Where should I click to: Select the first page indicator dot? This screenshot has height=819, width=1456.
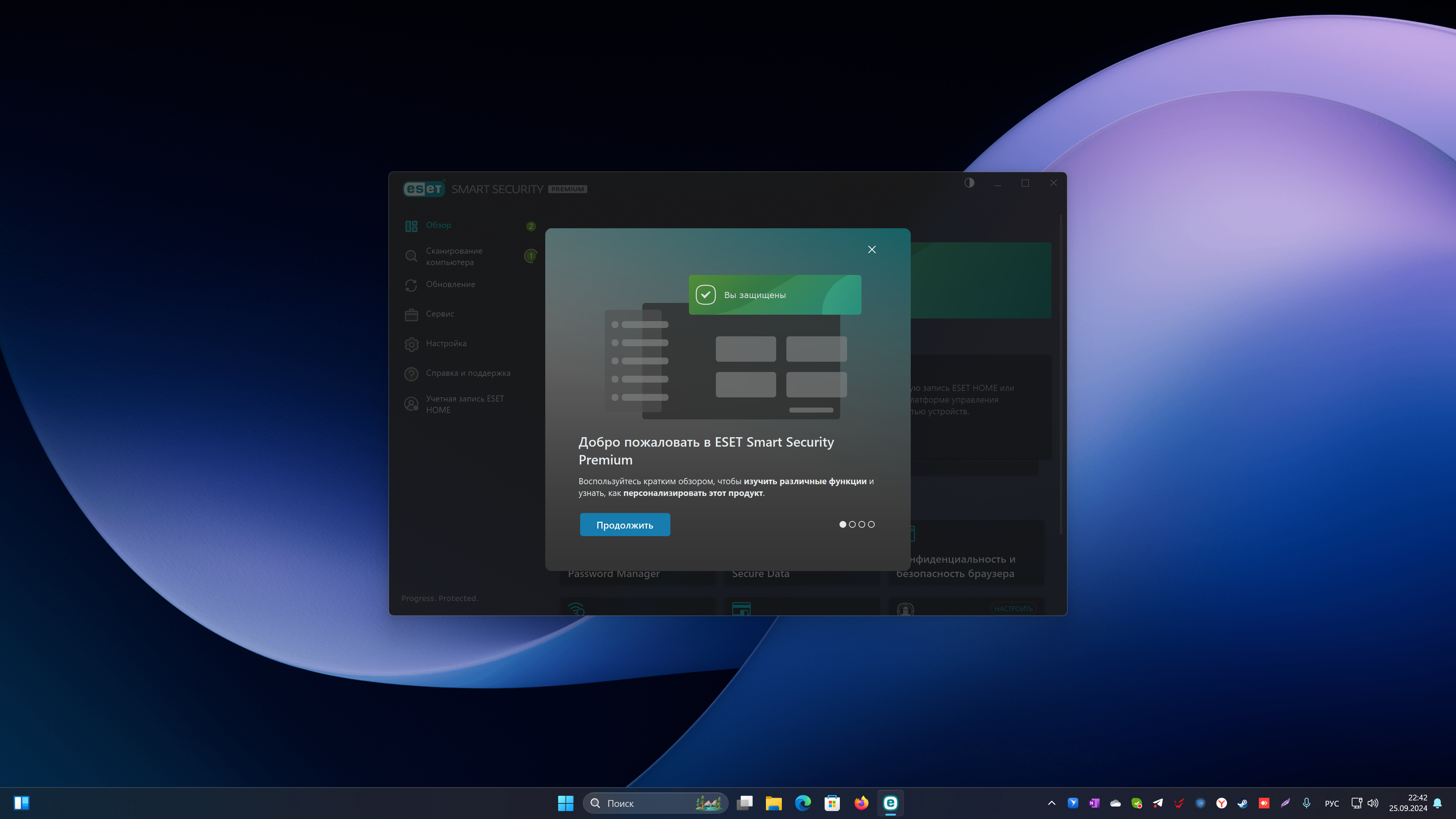[x=843, y=524]
